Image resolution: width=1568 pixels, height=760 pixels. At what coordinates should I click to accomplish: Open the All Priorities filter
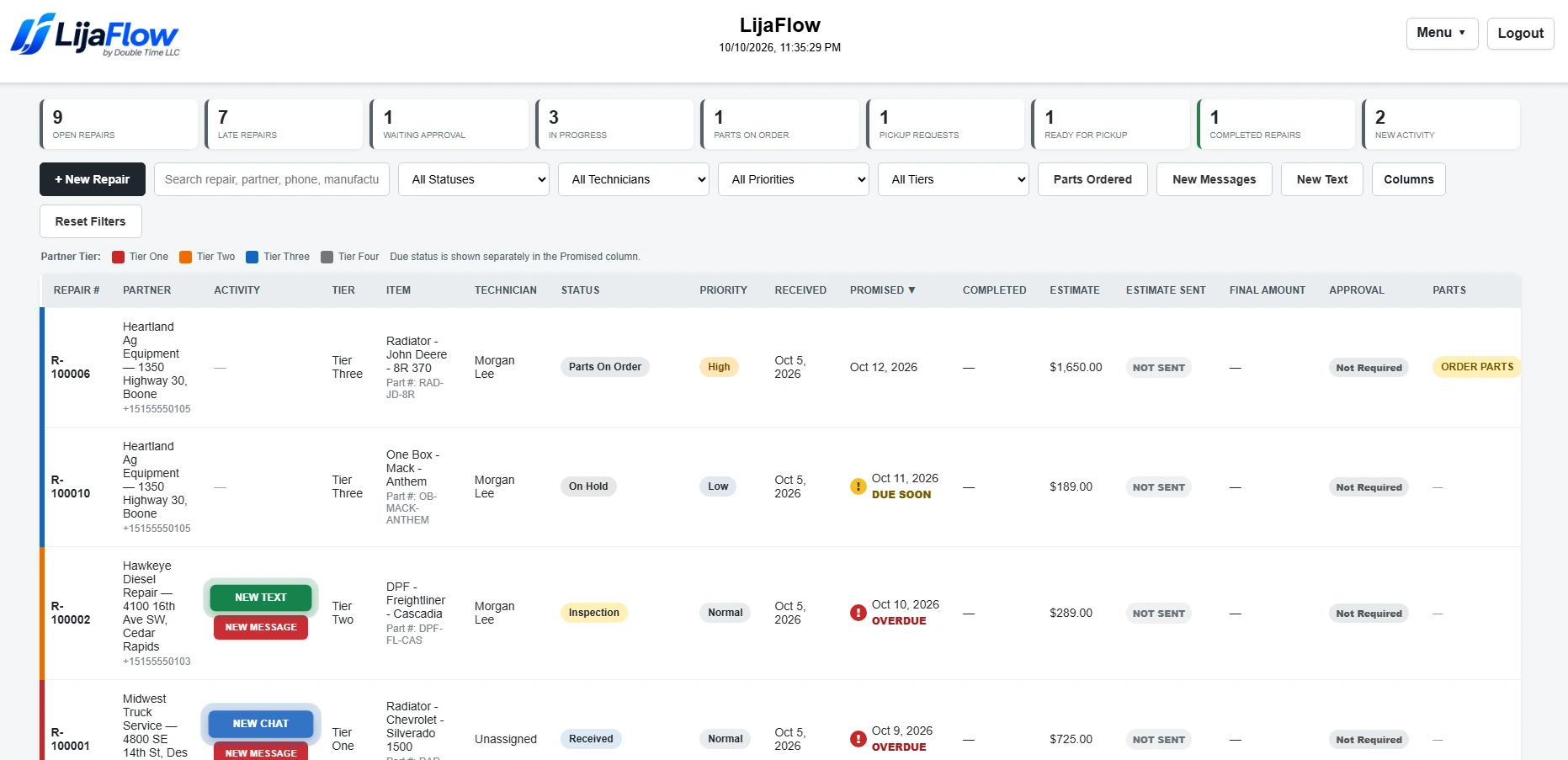[x=794, y=179]
